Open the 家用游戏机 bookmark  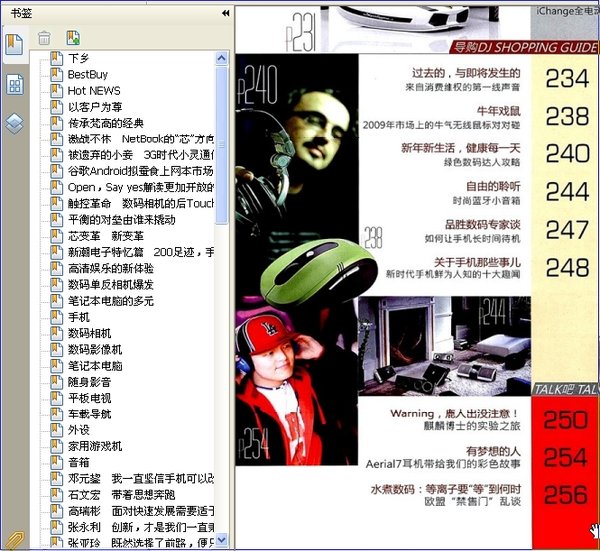pos(95,446)
